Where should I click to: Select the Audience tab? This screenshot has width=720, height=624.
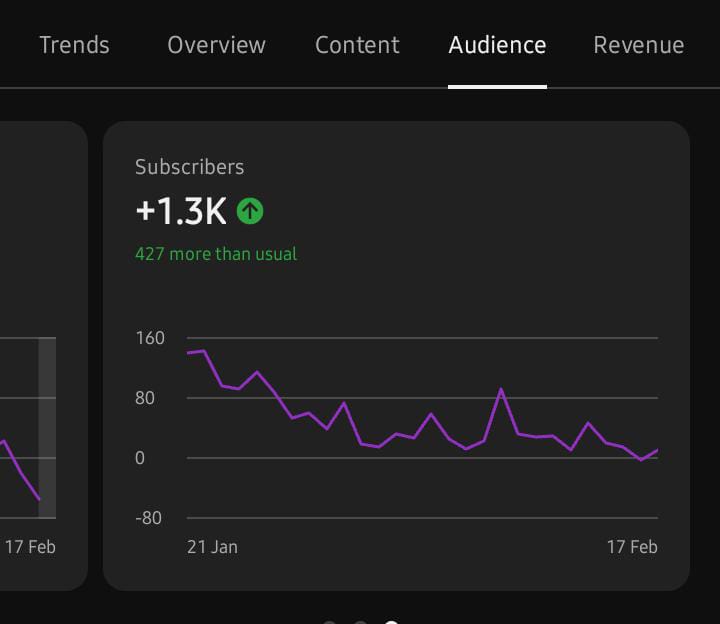click(497, 45)
